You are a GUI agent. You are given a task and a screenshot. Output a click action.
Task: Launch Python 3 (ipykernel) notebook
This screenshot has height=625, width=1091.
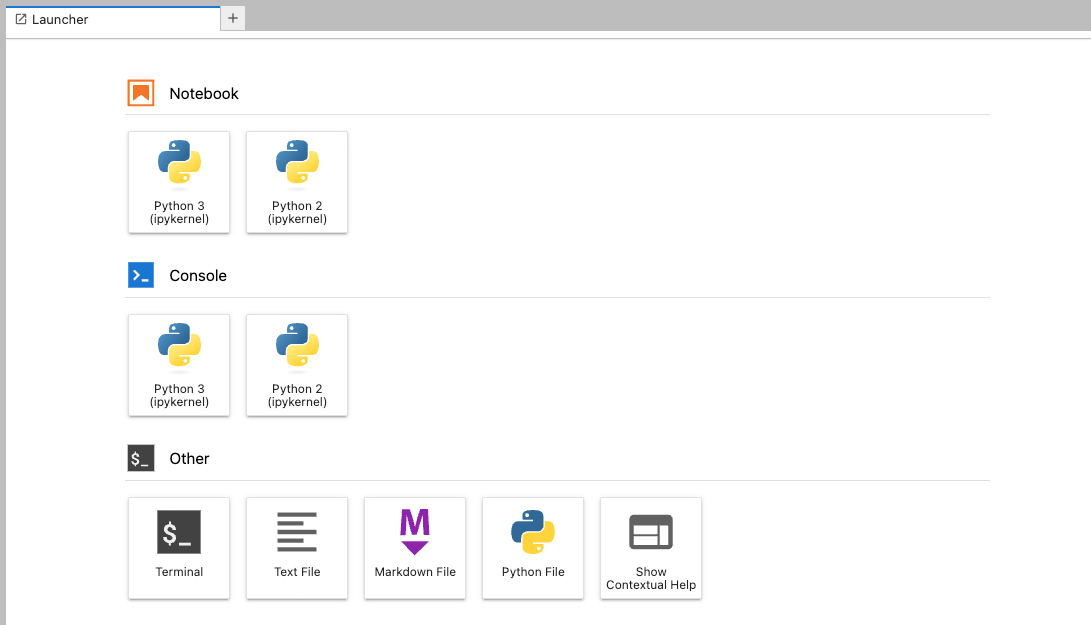(x=179, y=182)
